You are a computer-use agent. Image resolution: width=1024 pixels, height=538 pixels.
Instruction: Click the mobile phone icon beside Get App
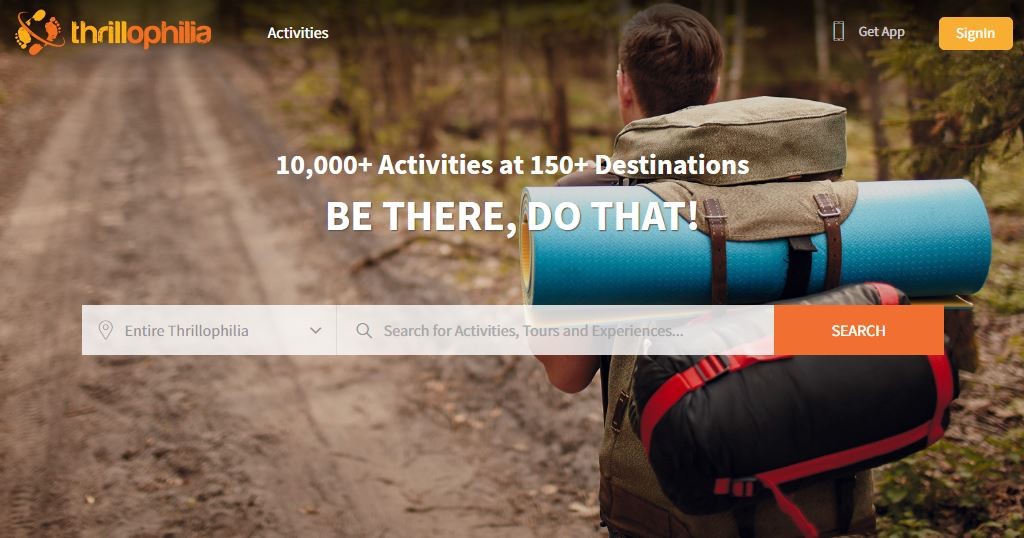[x=839, y=31]
